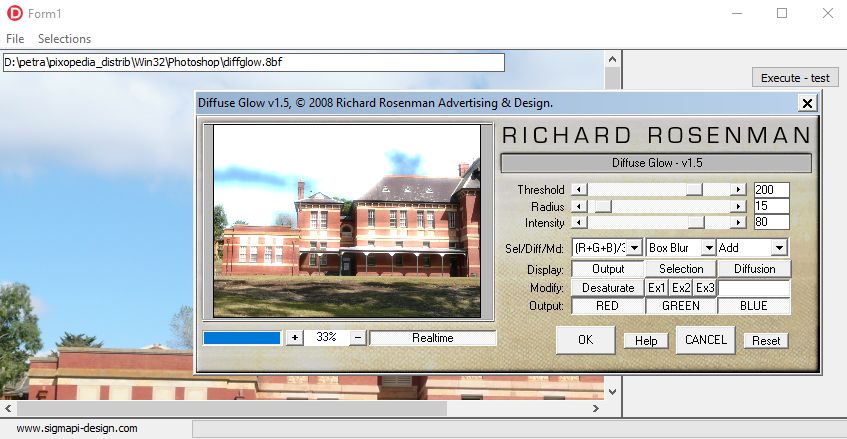847x439 pixels.
Task: Click the Execute - test button
Action: coord(795,78)
